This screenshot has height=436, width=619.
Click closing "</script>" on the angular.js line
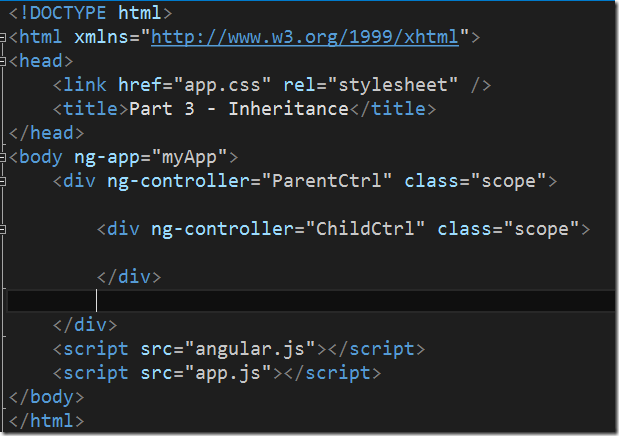[x=377, y=349]
